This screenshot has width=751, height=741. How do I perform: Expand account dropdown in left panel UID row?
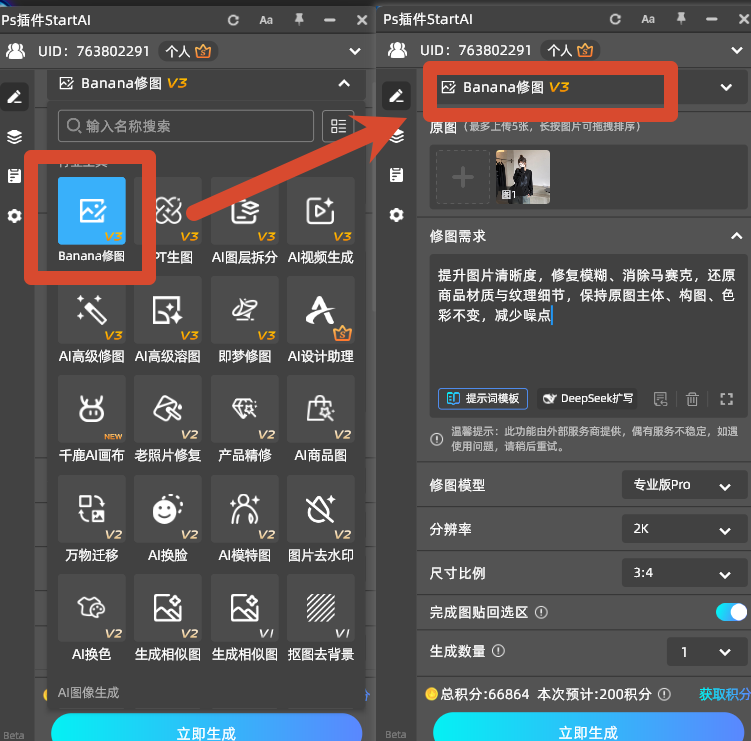[355, 51]
